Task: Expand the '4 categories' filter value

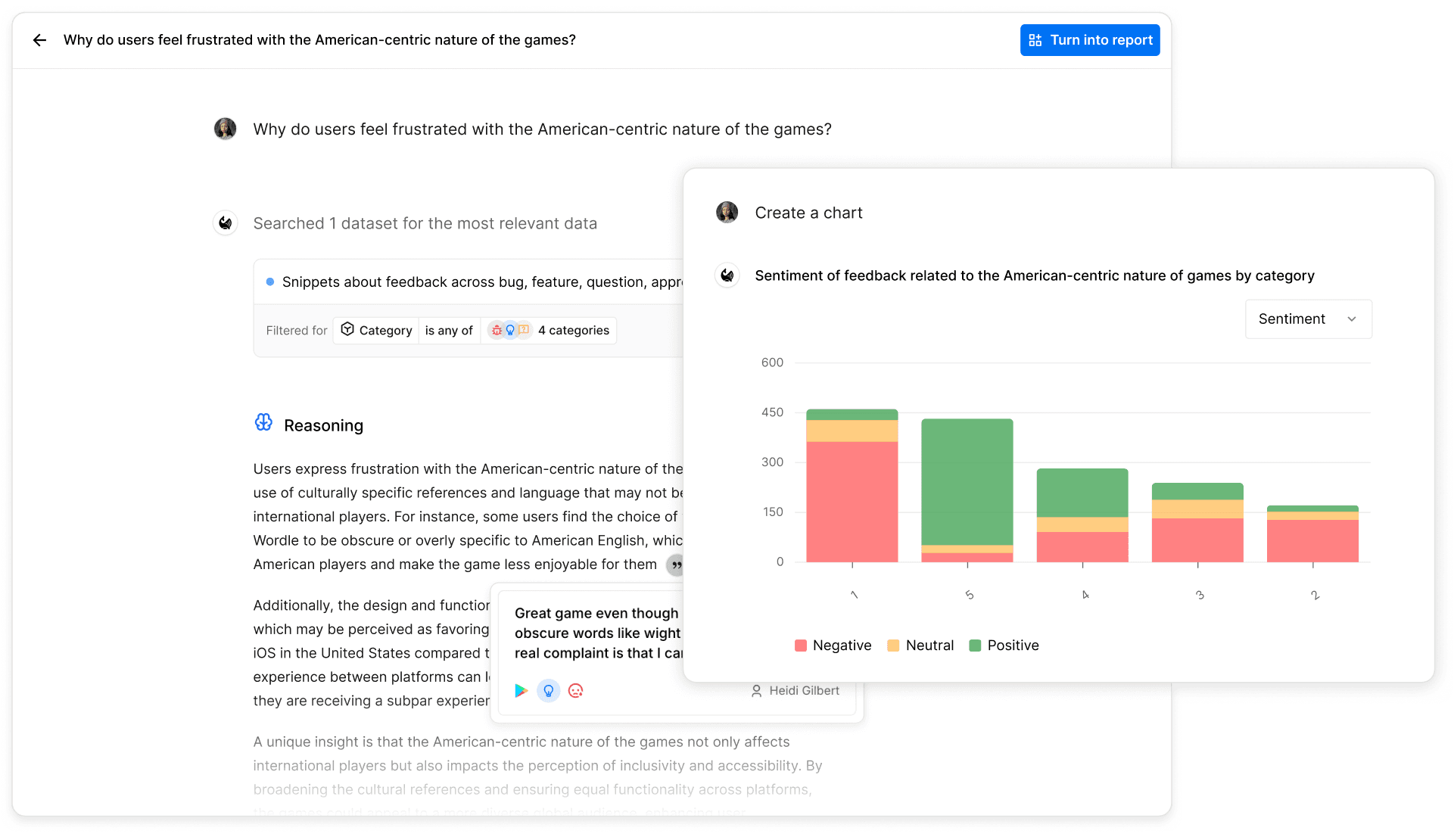Action: click(x=573, y=330)
